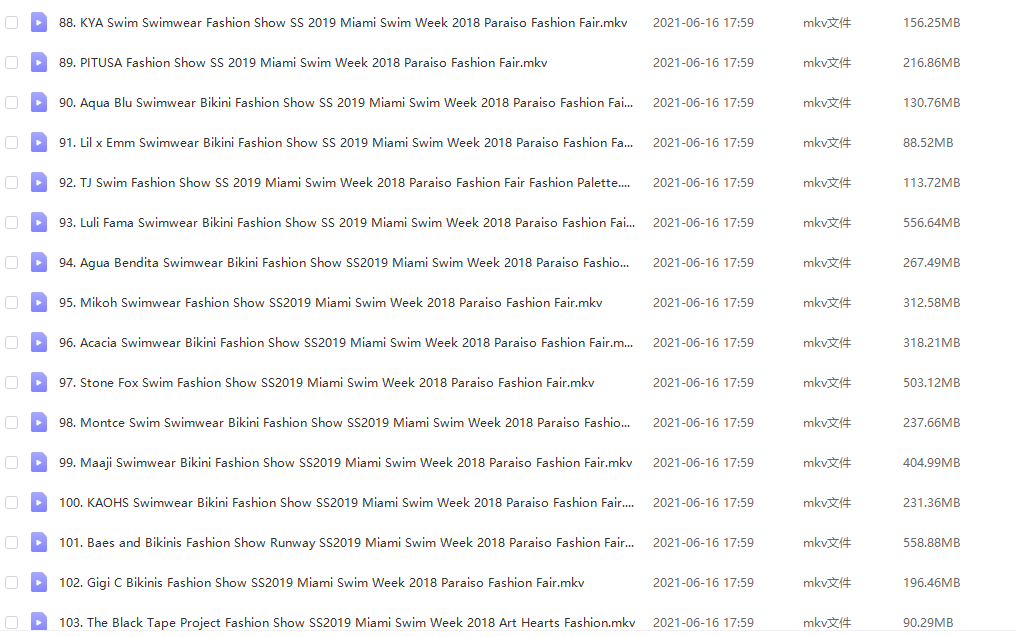The image size is (1016, 637).
Task: Click the file icon for 98. Montce Swim
Action: pyautogui.click(x=39, y=422)
